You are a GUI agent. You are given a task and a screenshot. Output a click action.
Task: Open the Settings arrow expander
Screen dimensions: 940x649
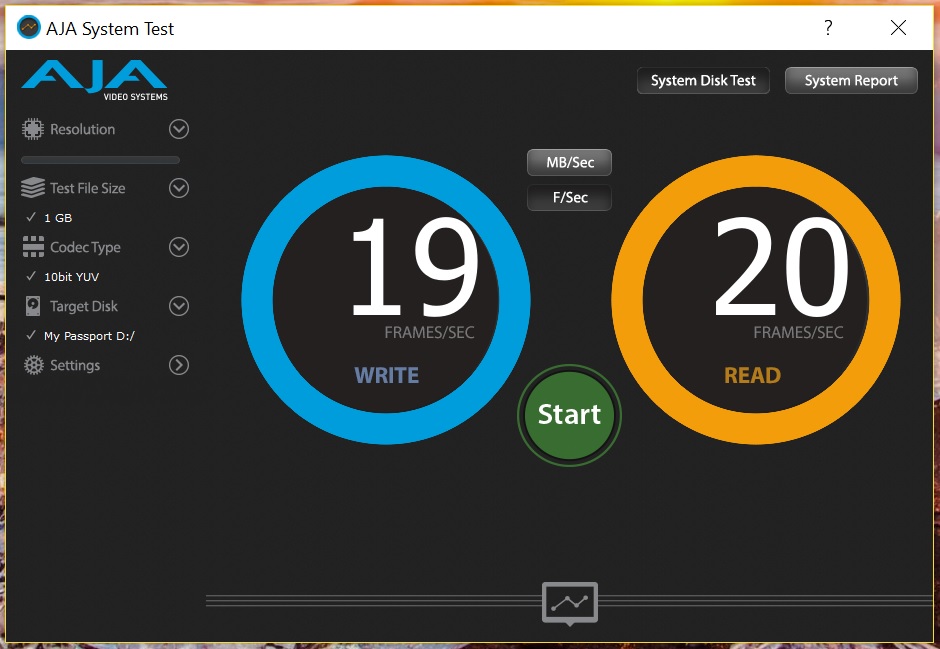point(179,365)
